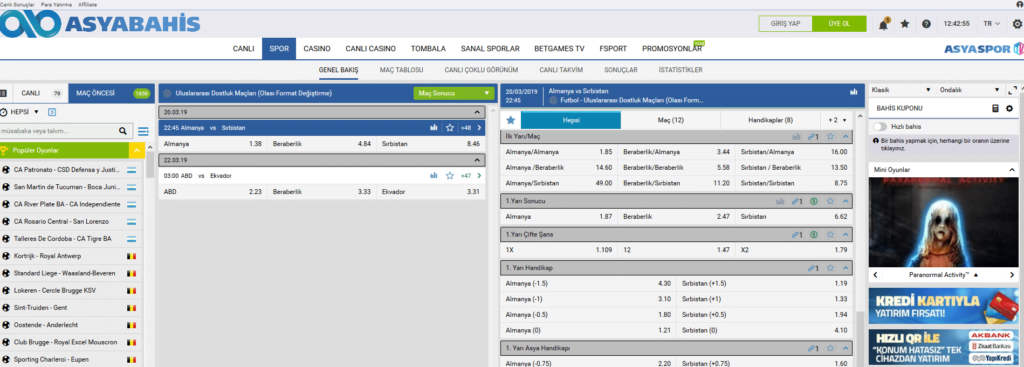Viewport: 1024px width, 367px height.
Task: Show next mini game arrow
Action: coord(1013,275)
